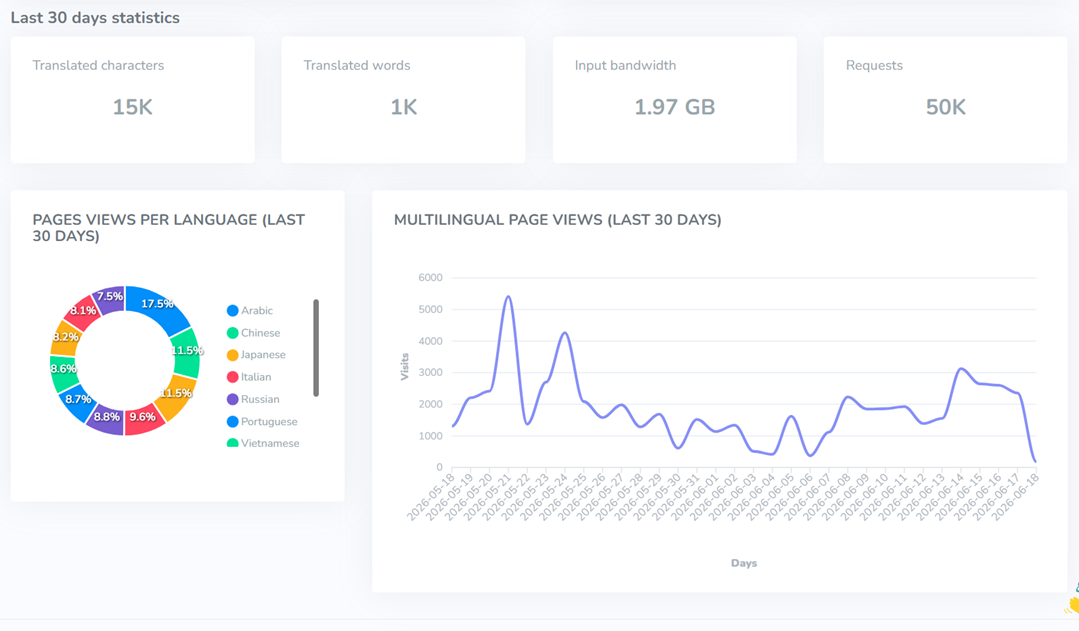Click the 1K translated words value
The height and width of the screenshot is (631, 1079).
coord(404,107)
